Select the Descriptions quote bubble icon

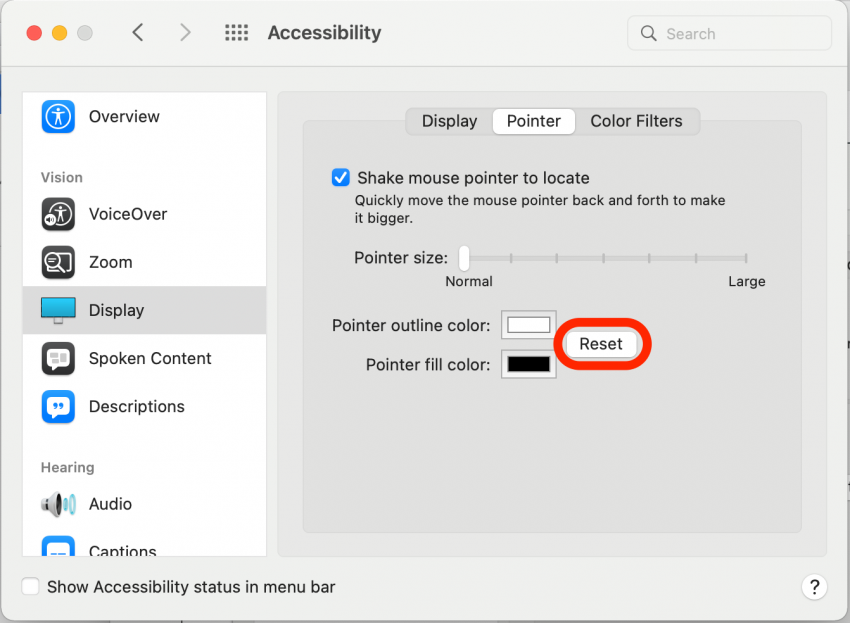pos(58,407)
